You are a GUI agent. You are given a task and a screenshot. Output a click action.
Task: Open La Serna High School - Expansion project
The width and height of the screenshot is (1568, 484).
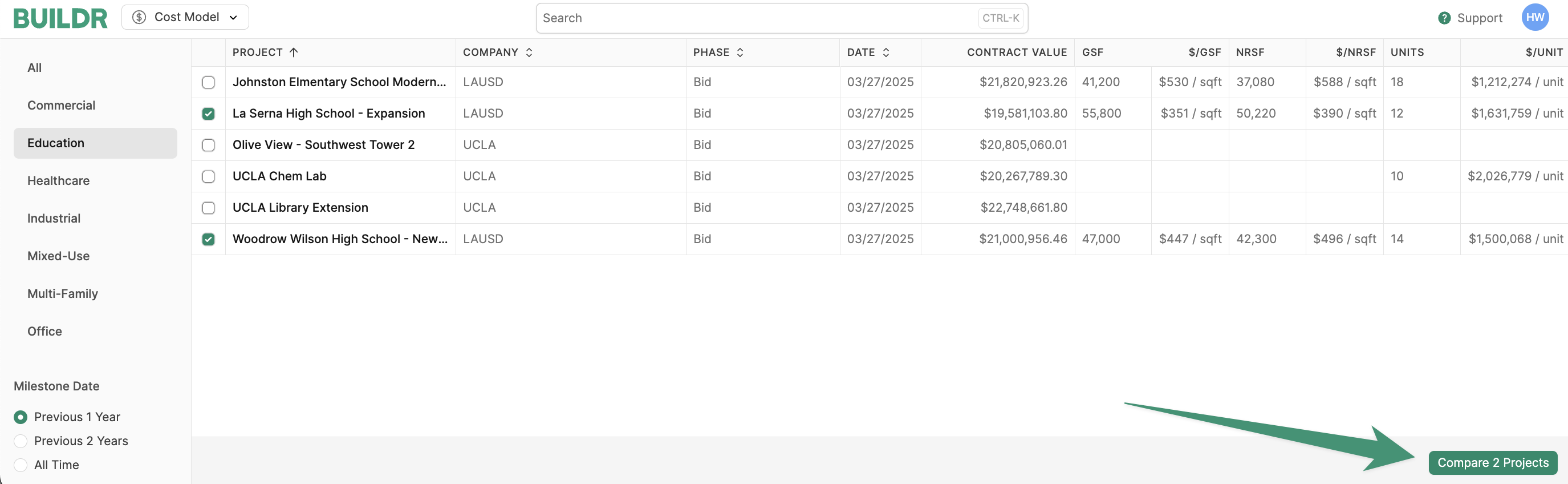[328, 114]
